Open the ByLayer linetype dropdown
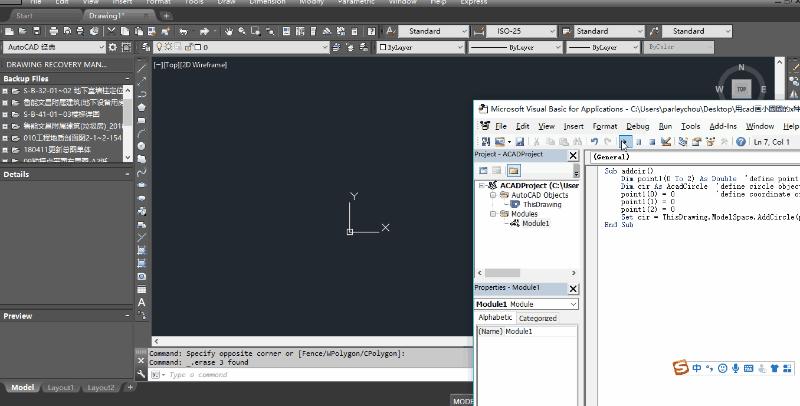The height and width of the screenshot is (406, 800). tap(515, 47)
